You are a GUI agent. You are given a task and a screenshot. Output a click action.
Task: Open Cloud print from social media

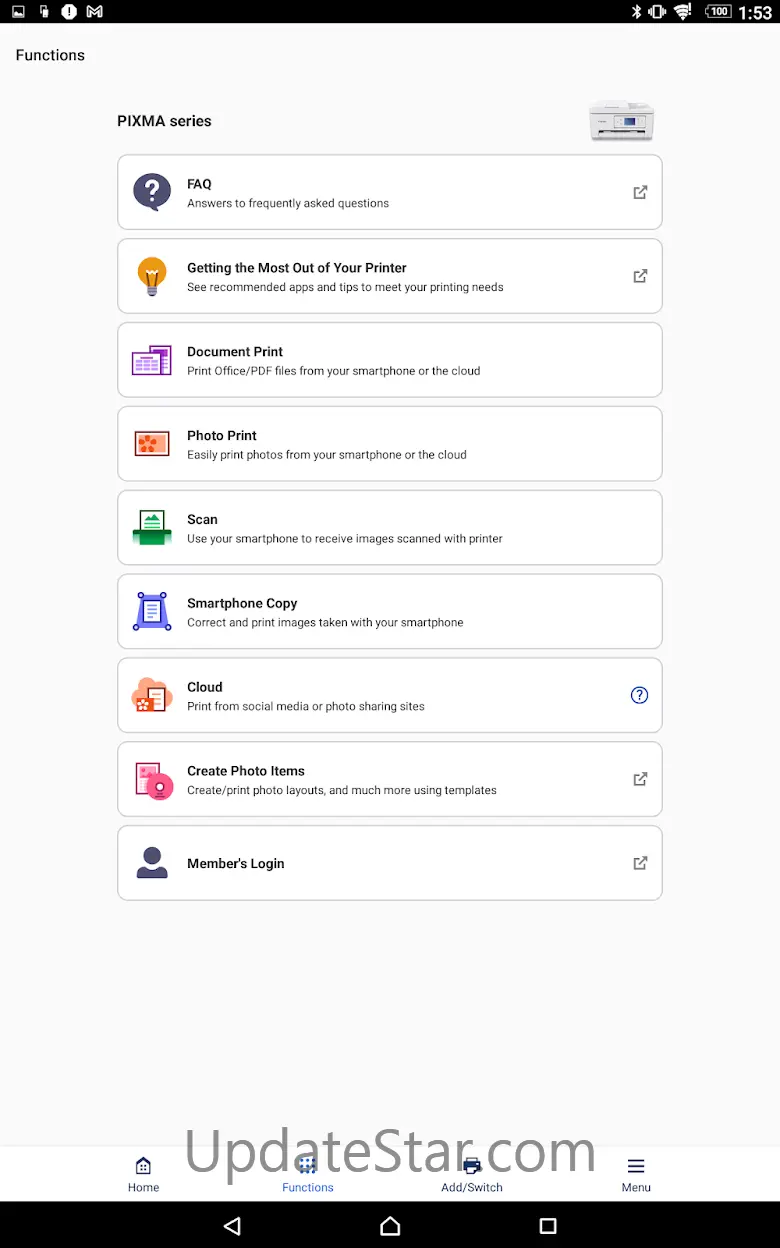[x=390, y=695]
